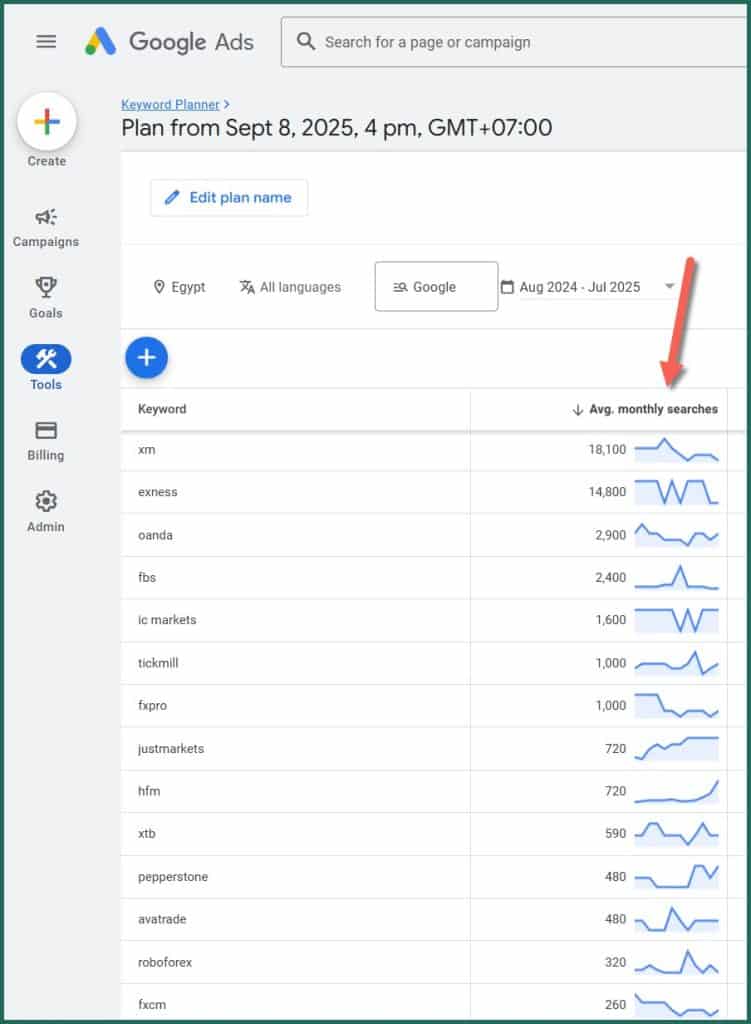Click the calendar icon beside date range
Image resolution: width=751 pixels, height=1024 pixels.
[x=507, y=287]
